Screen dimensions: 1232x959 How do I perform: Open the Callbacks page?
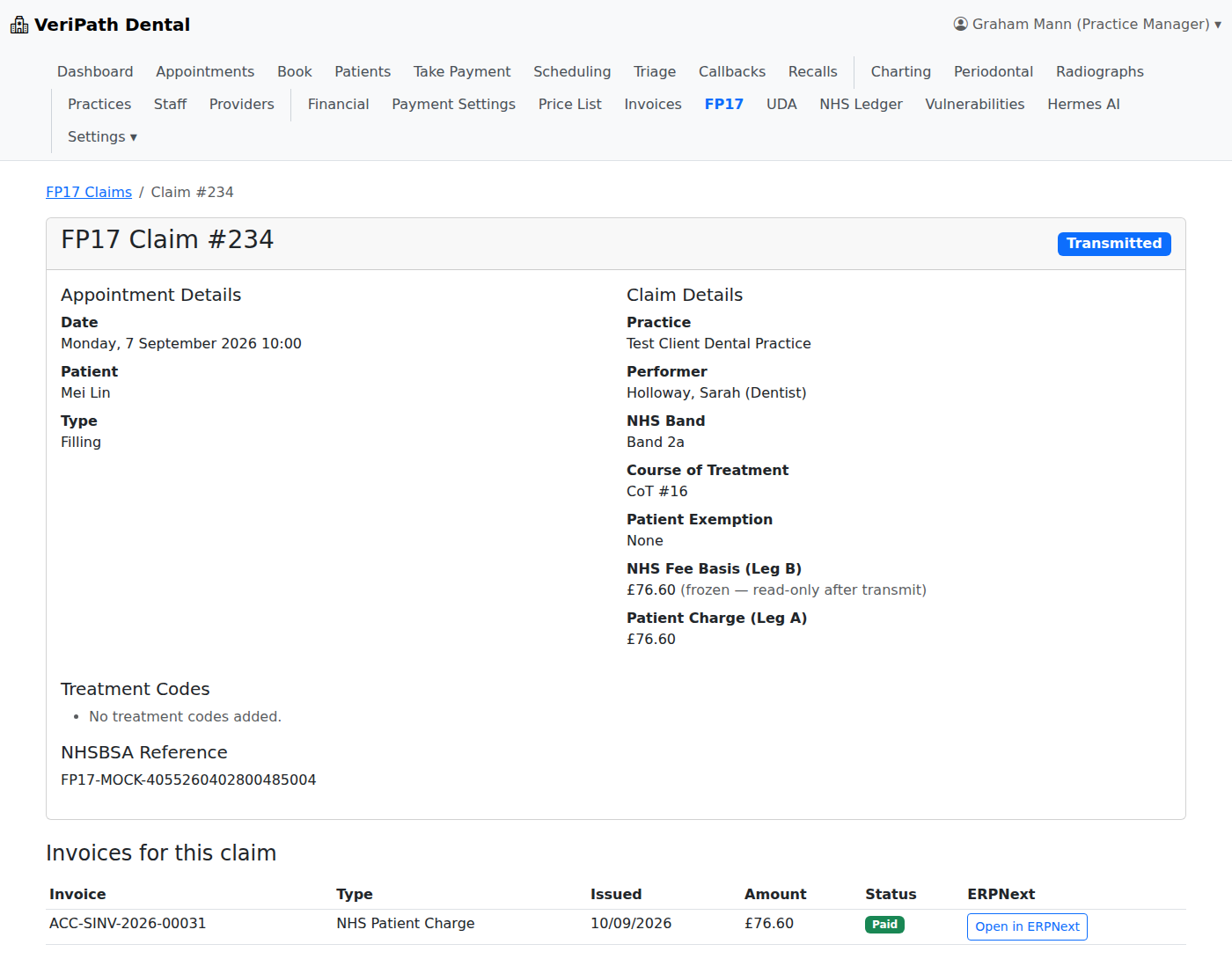coord(732,71)
